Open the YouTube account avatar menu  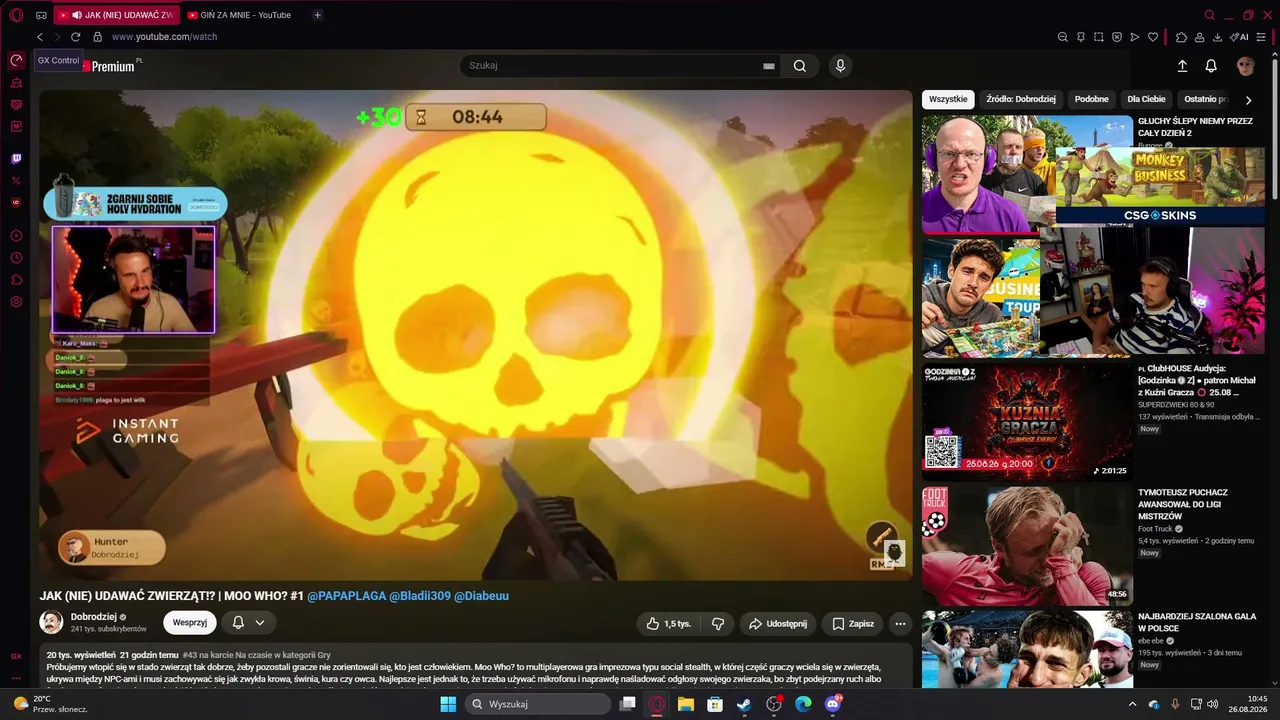tap(1246, 66)
